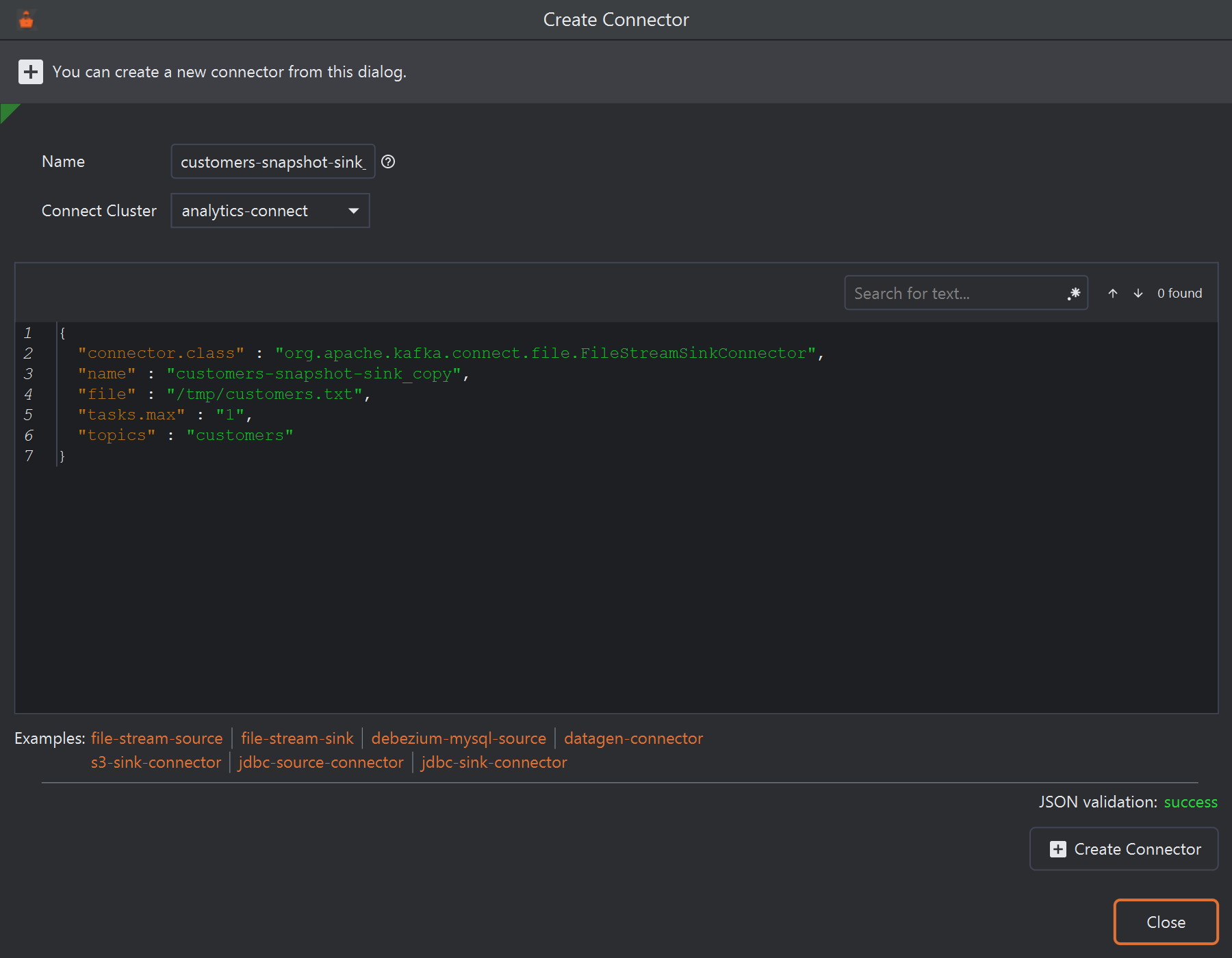Image resolution: width=1232 pixels, height=958 pixels.
Task: Toggle regex mode in the search box
Action: [1073, 294]
